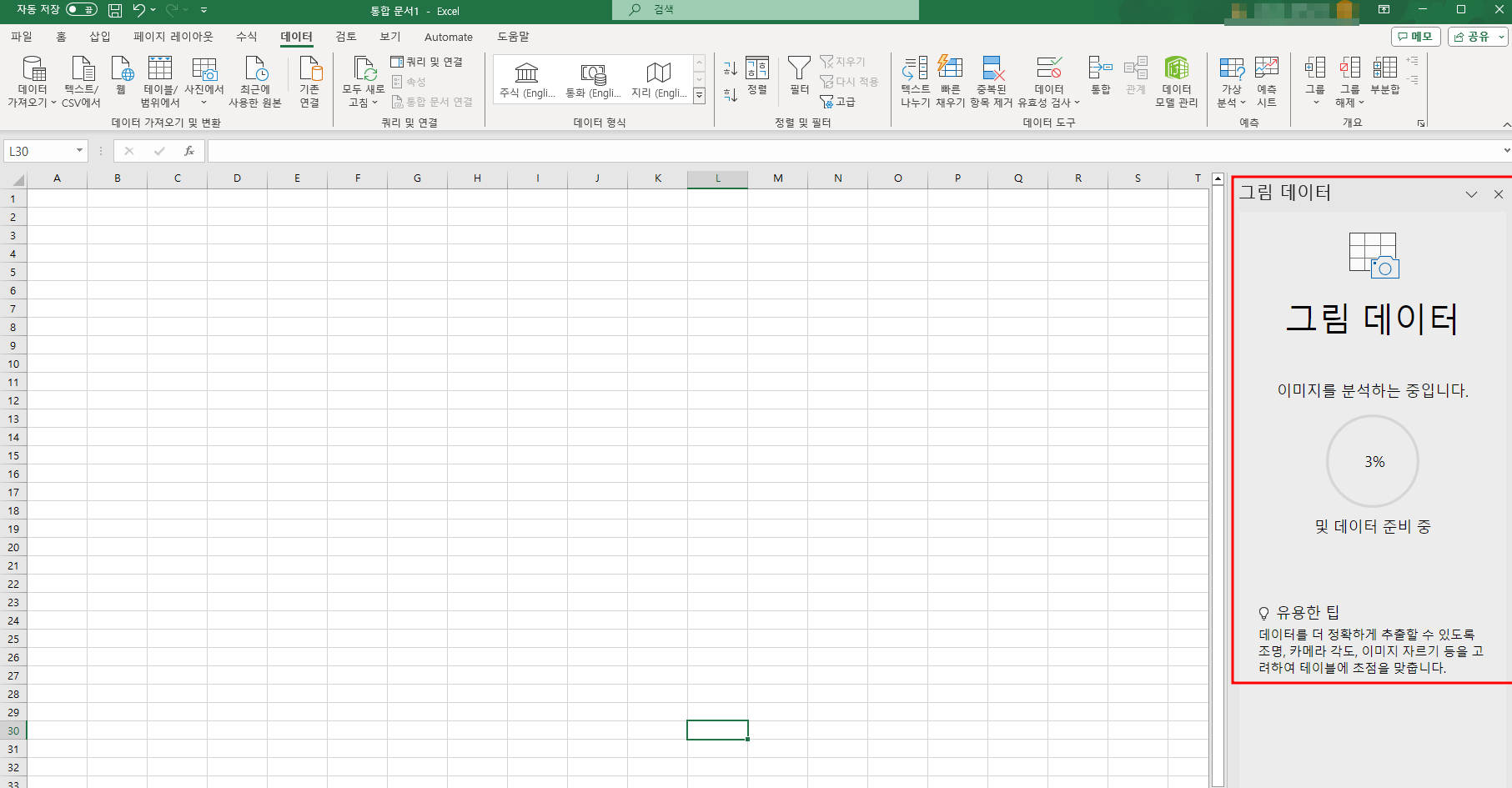The height and width of the screenshot is (788, 1512).
Task: Switch to the 삽입 tab
Action: click(100, 37)
